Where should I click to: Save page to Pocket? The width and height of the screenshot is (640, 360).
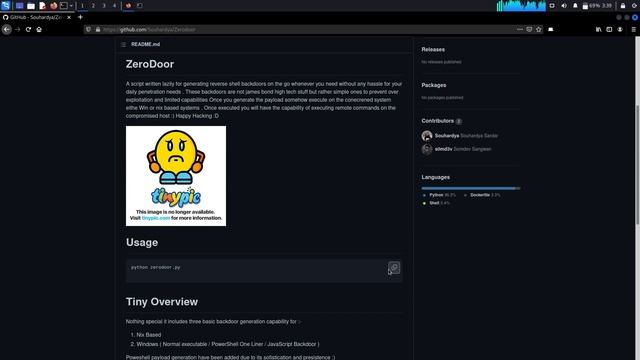[529, 29]
